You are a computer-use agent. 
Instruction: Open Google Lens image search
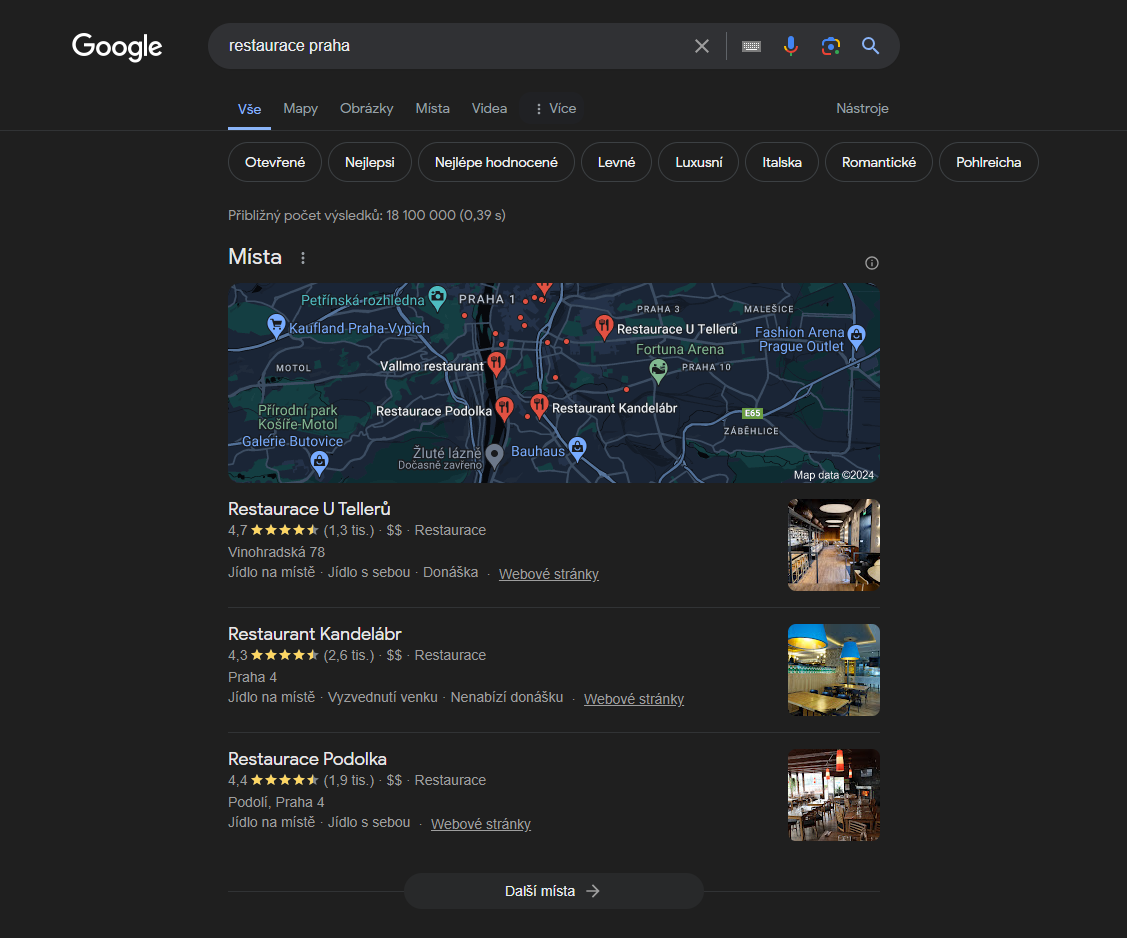[x=830, y=46]
